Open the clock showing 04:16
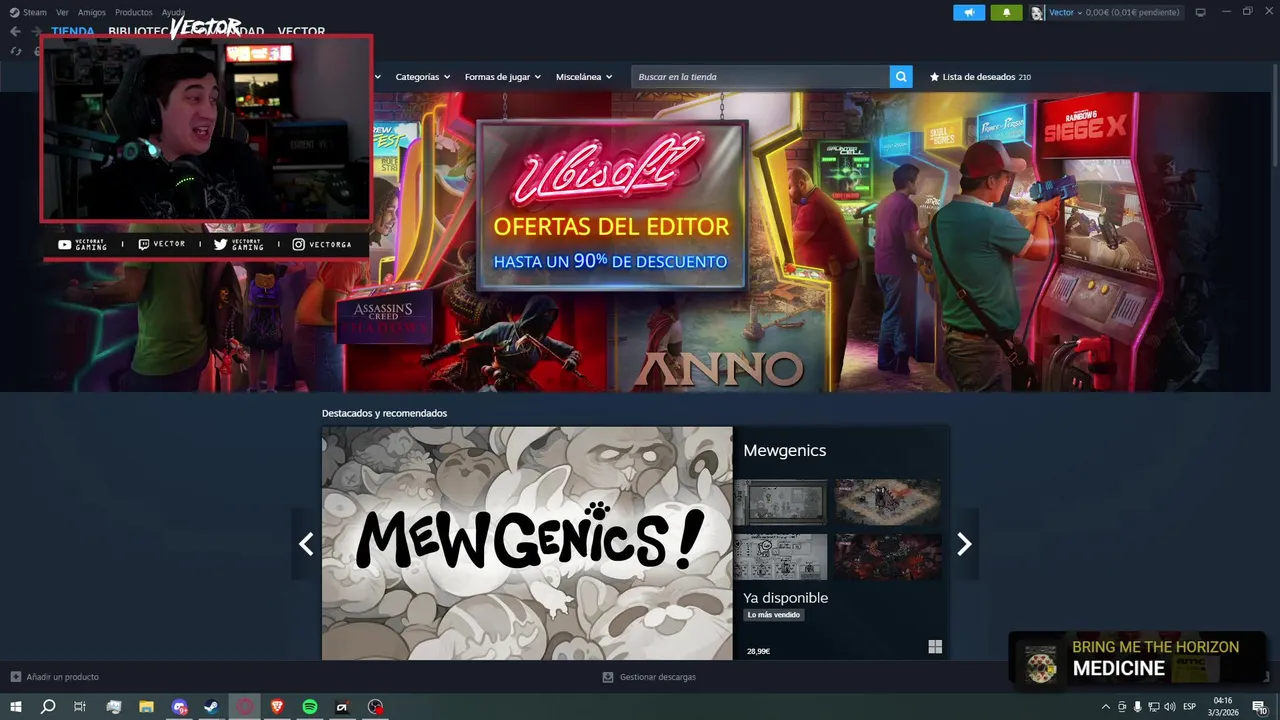1280x720 pixels. [1224, 707]
